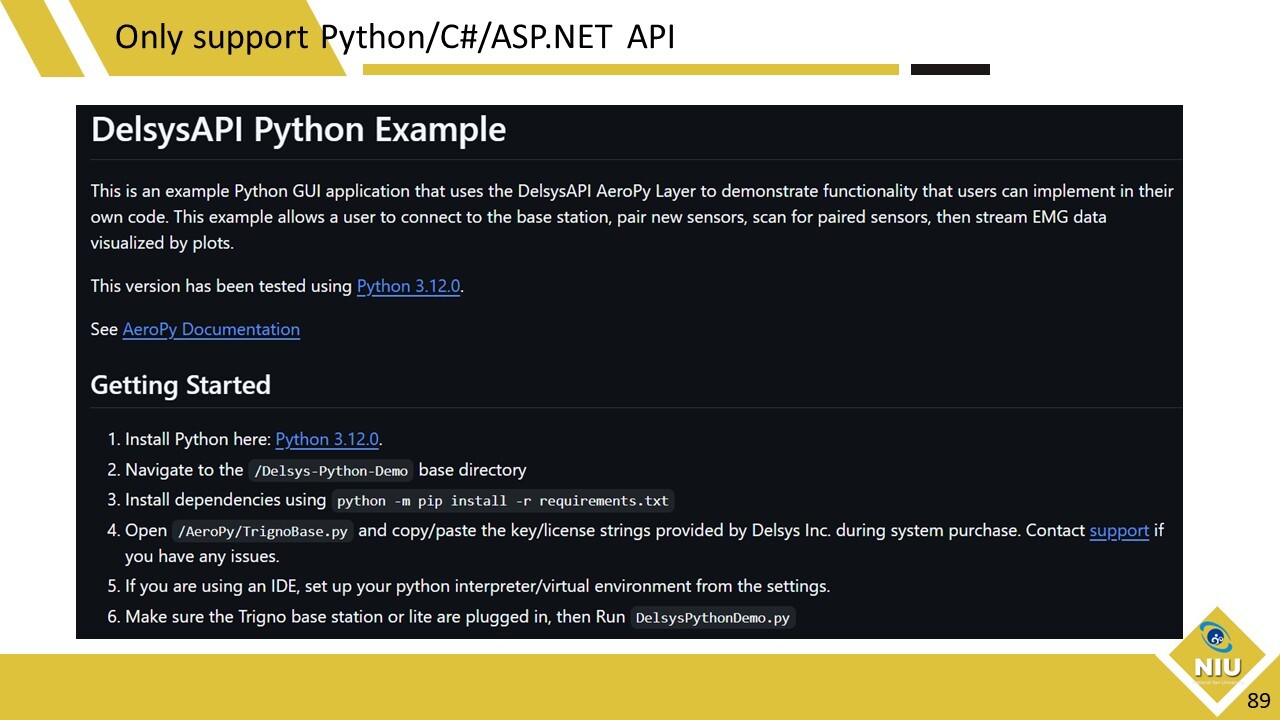The image size is (1280, 720).
Task: Click Python 3.12.0 link in Install Python step
Action: click(327, 439)
